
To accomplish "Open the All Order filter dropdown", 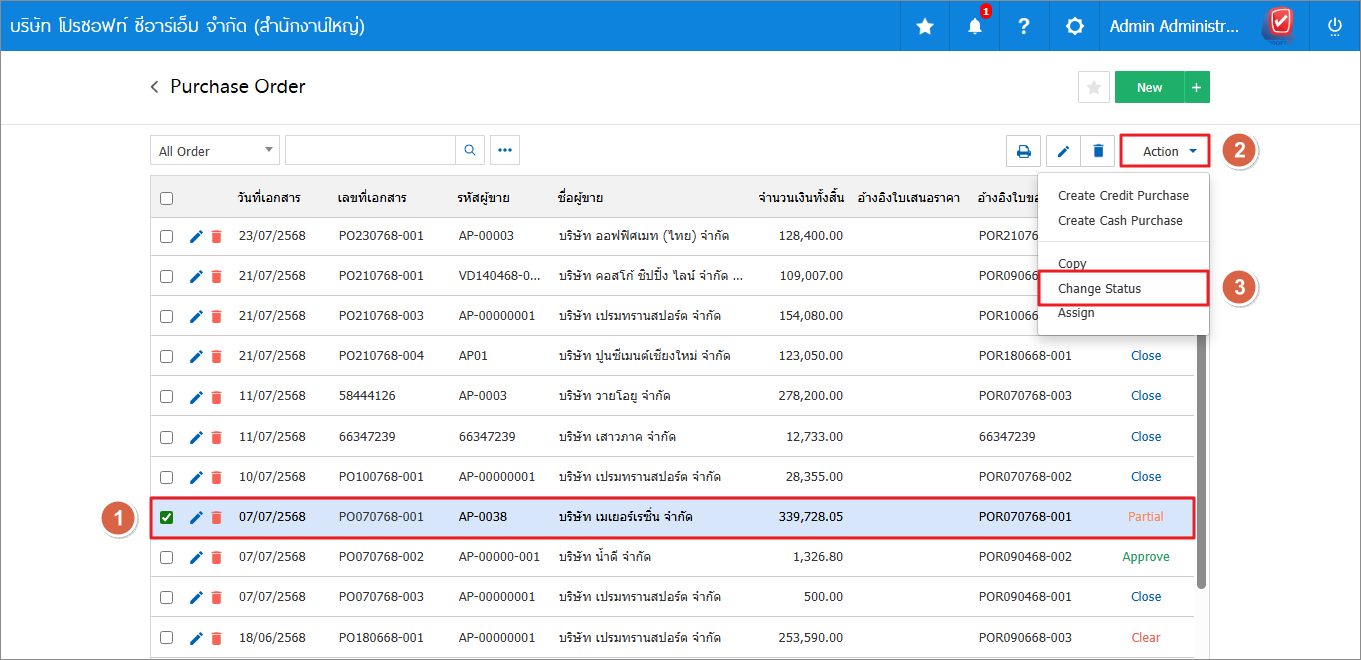I will click(214, 151).
